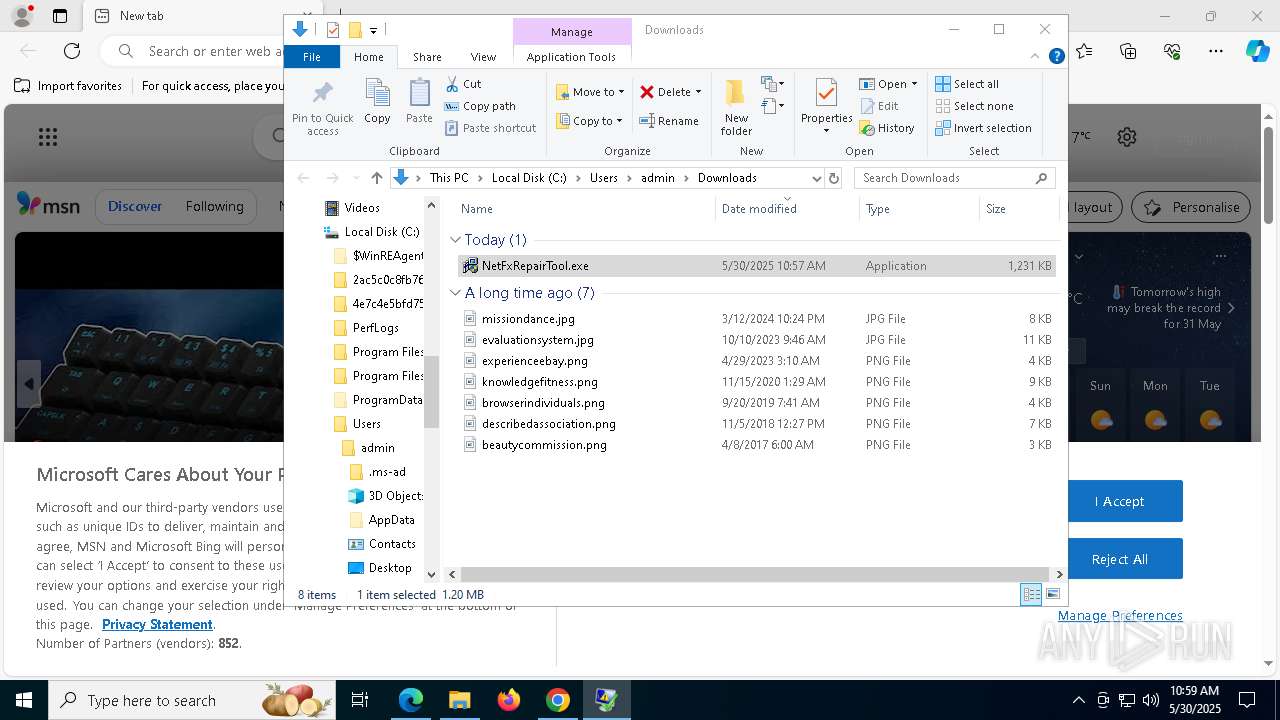This screenshot has height=720, width=1280.
Task: Click the horizontal scrollbar in file list
Action: (756, 574)
